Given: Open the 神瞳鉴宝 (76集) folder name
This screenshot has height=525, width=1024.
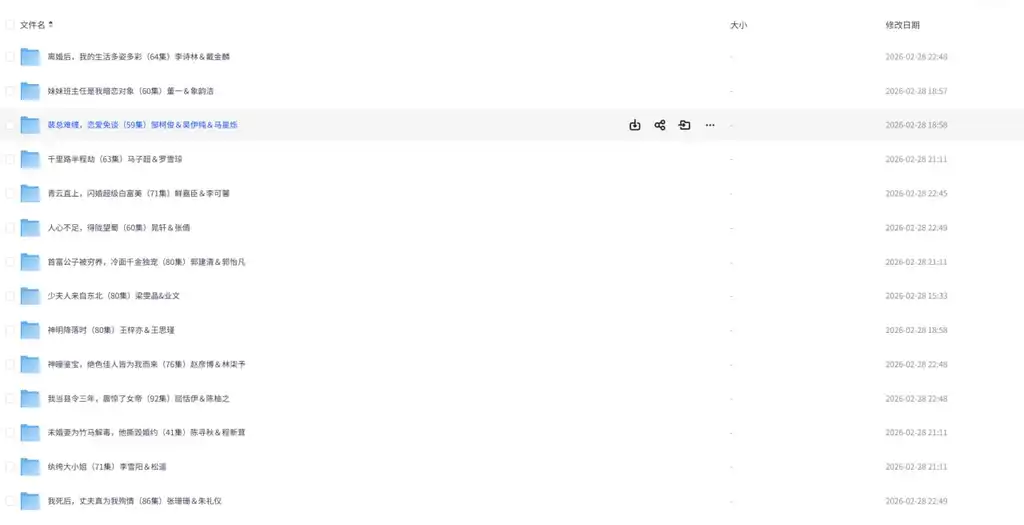Looking at the screenshot, I should [x=146, y=364].
